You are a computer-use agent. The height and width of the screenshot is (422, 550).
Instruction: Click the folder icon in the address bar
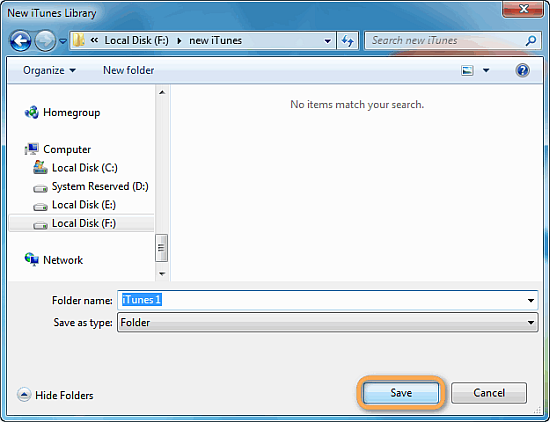tap(78, 40)
